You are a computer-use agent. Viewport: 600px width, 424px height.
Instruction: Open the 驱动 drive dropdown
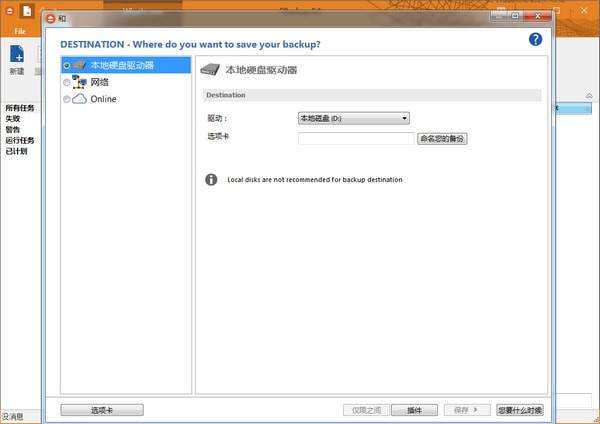pyautogui.click(x=354, y=118)
